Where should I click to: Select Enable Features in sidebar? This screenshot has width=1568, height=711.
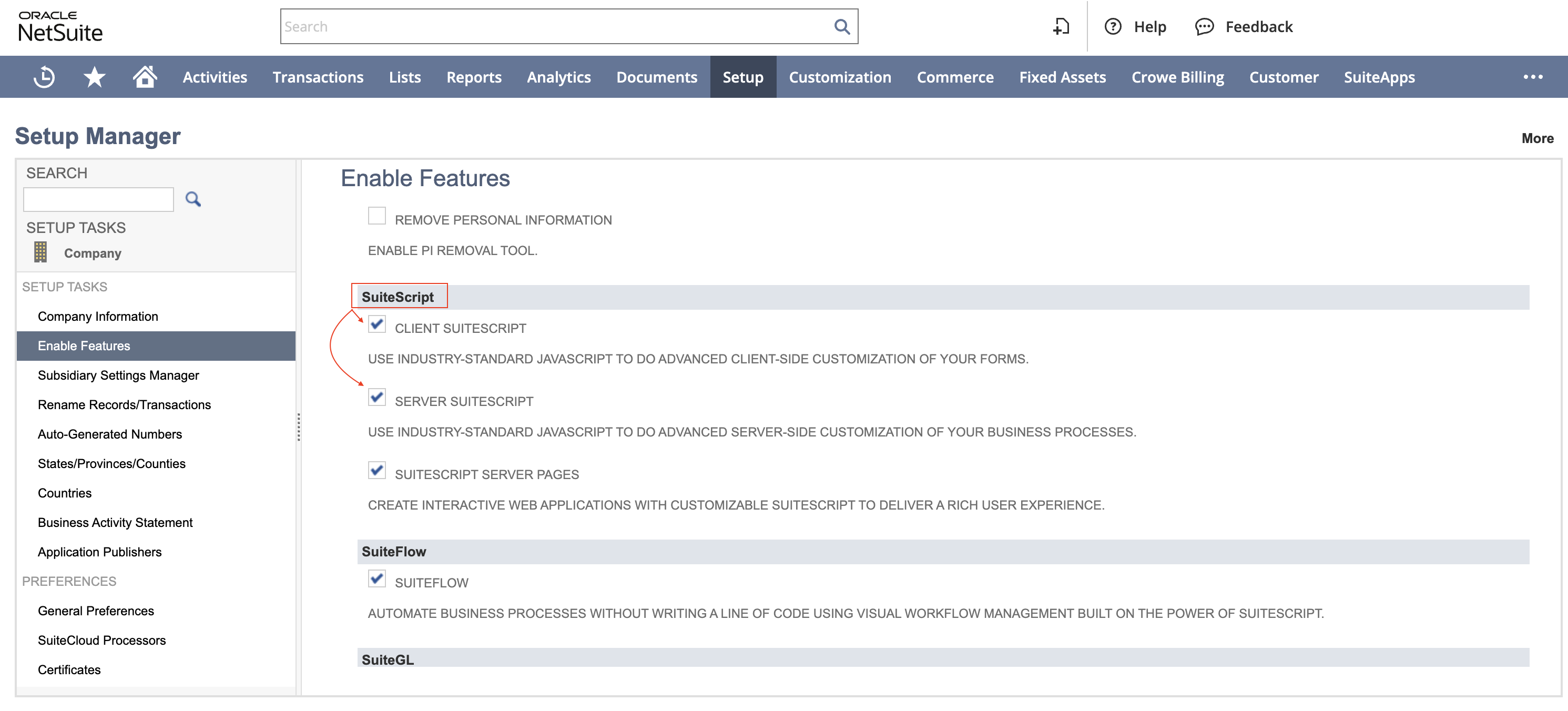pyautogui.click(x=156, y=346)
